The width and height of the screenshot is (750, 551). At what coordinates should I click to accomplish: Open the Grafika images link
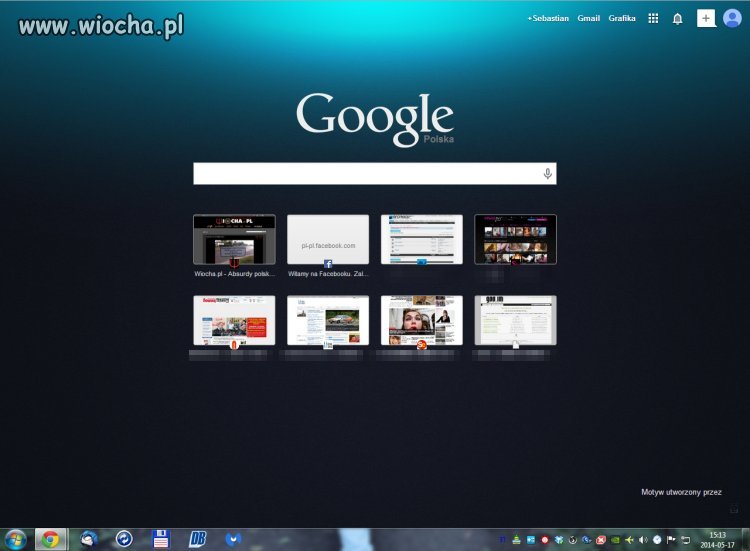pyautogui.click(x=622, y=18)
